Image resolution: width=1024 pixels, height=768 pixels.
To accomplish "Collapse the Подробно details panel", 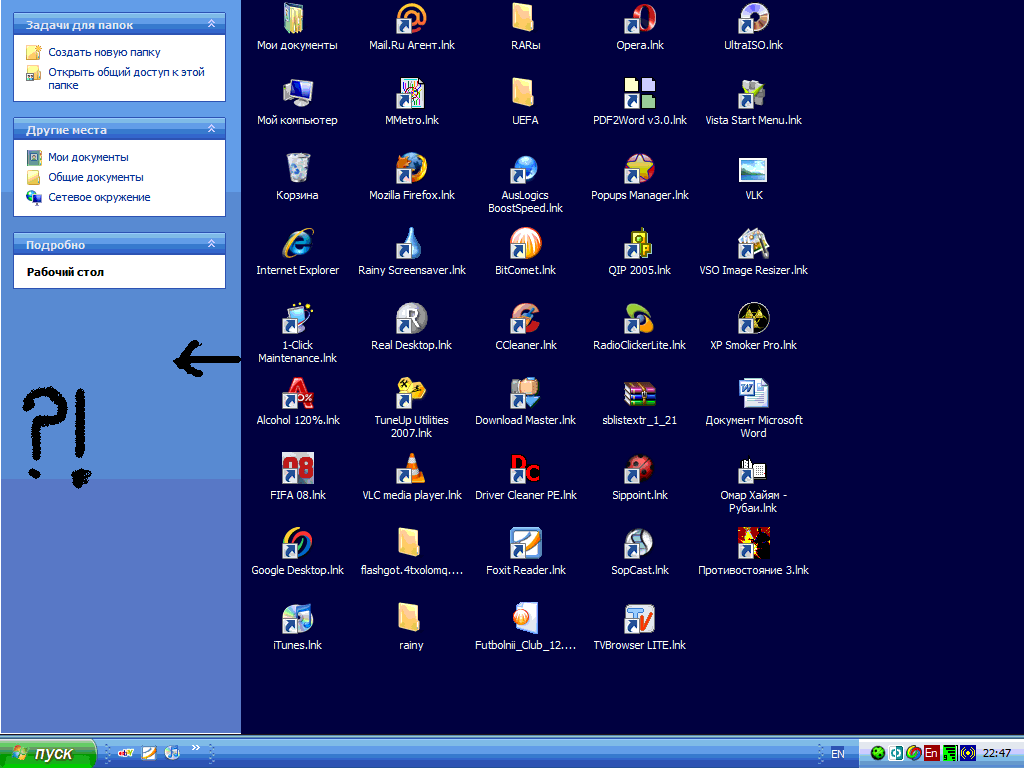I will (x=211, y=245).
